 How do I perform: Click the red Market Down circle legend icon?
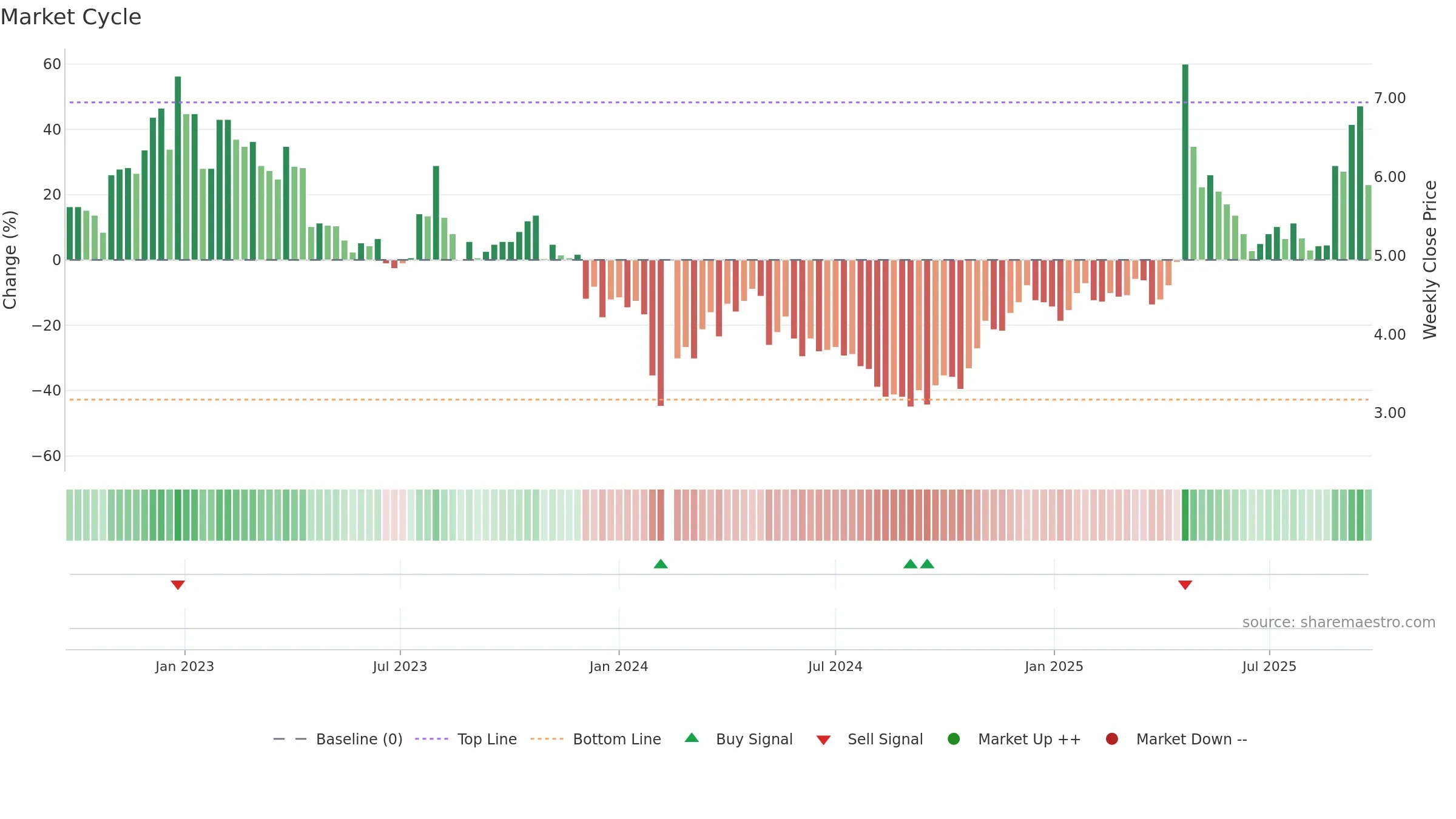pos(1112,739)
